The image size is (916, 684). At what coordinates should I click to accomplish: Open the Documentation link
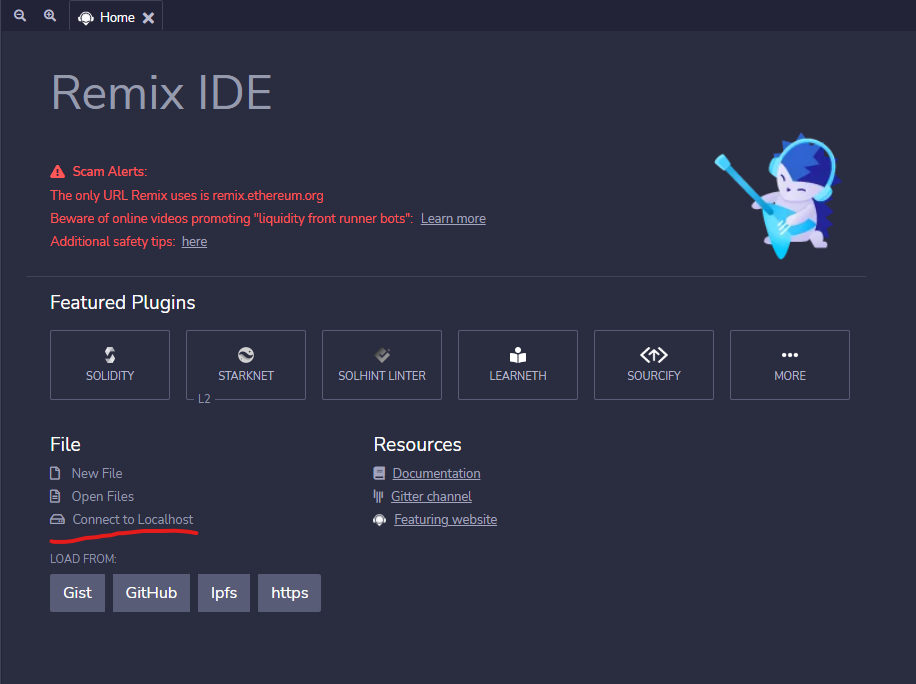tap(436, 473)
